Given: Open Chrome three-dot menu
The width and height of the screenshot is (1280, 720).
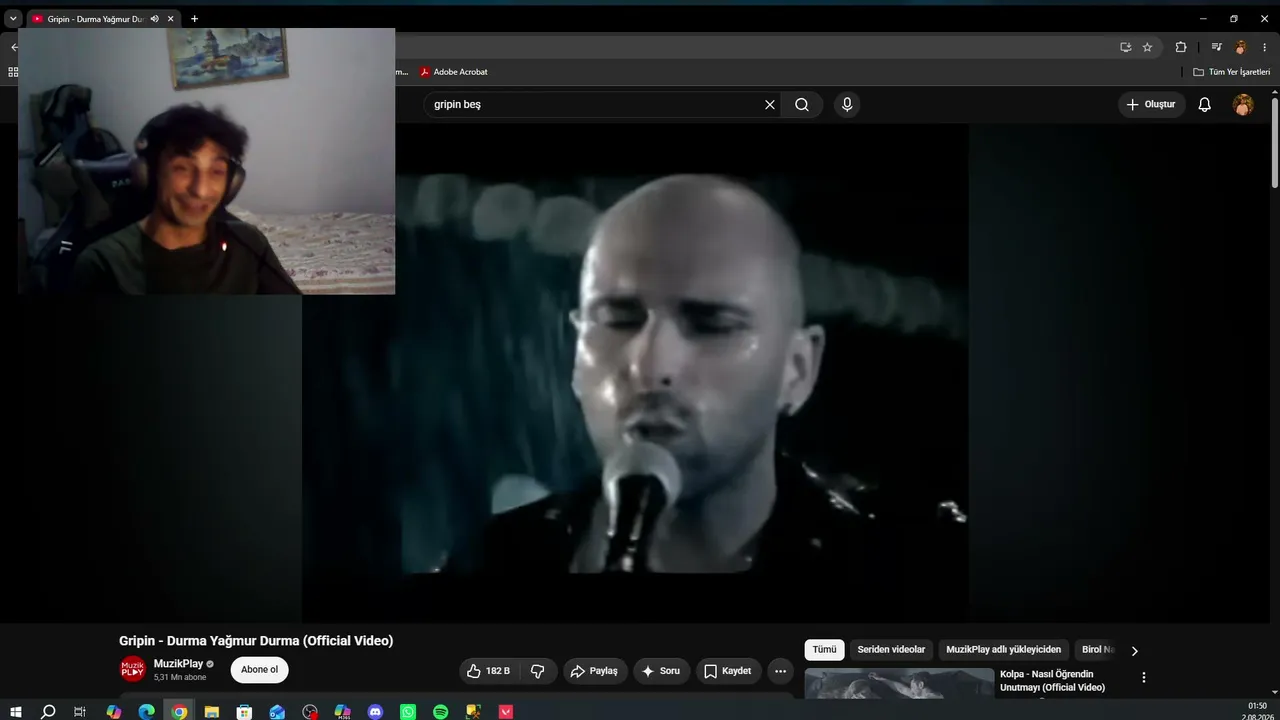Looking at the screenshot, I should click(x=1265, y=47).
